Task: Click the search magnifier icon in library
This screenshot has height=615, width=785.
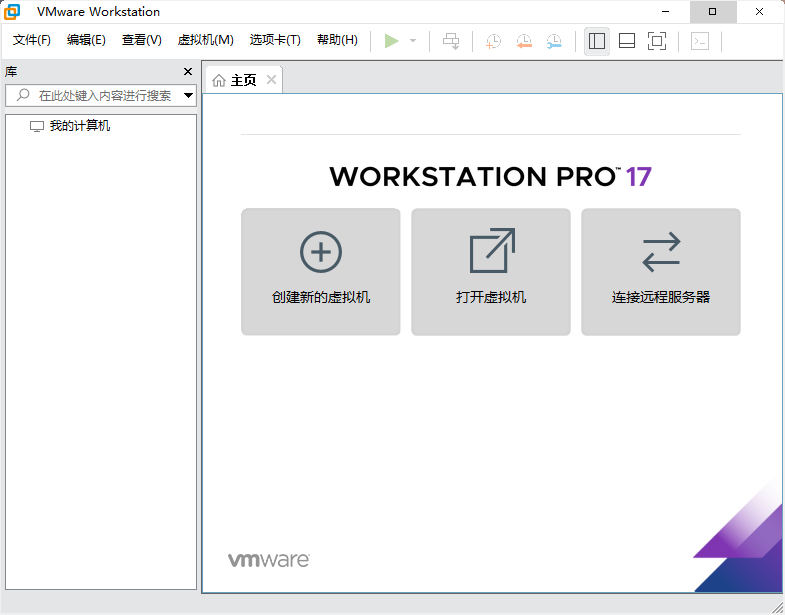Action: pos(23,95)
